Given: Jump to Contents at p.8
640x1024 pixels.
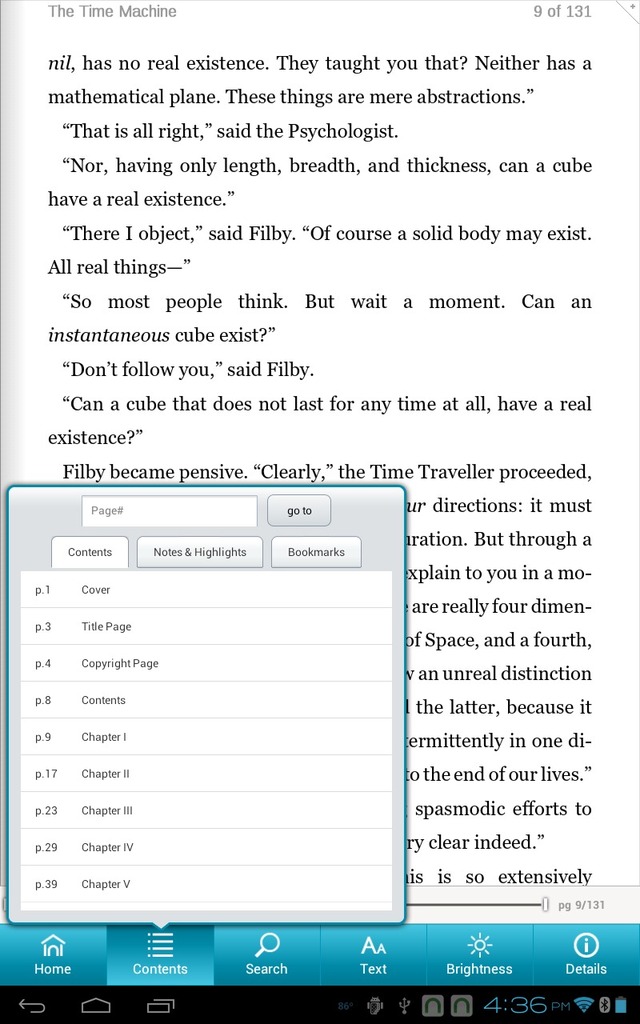Looking at the screenshot, I should coord(206,700).
